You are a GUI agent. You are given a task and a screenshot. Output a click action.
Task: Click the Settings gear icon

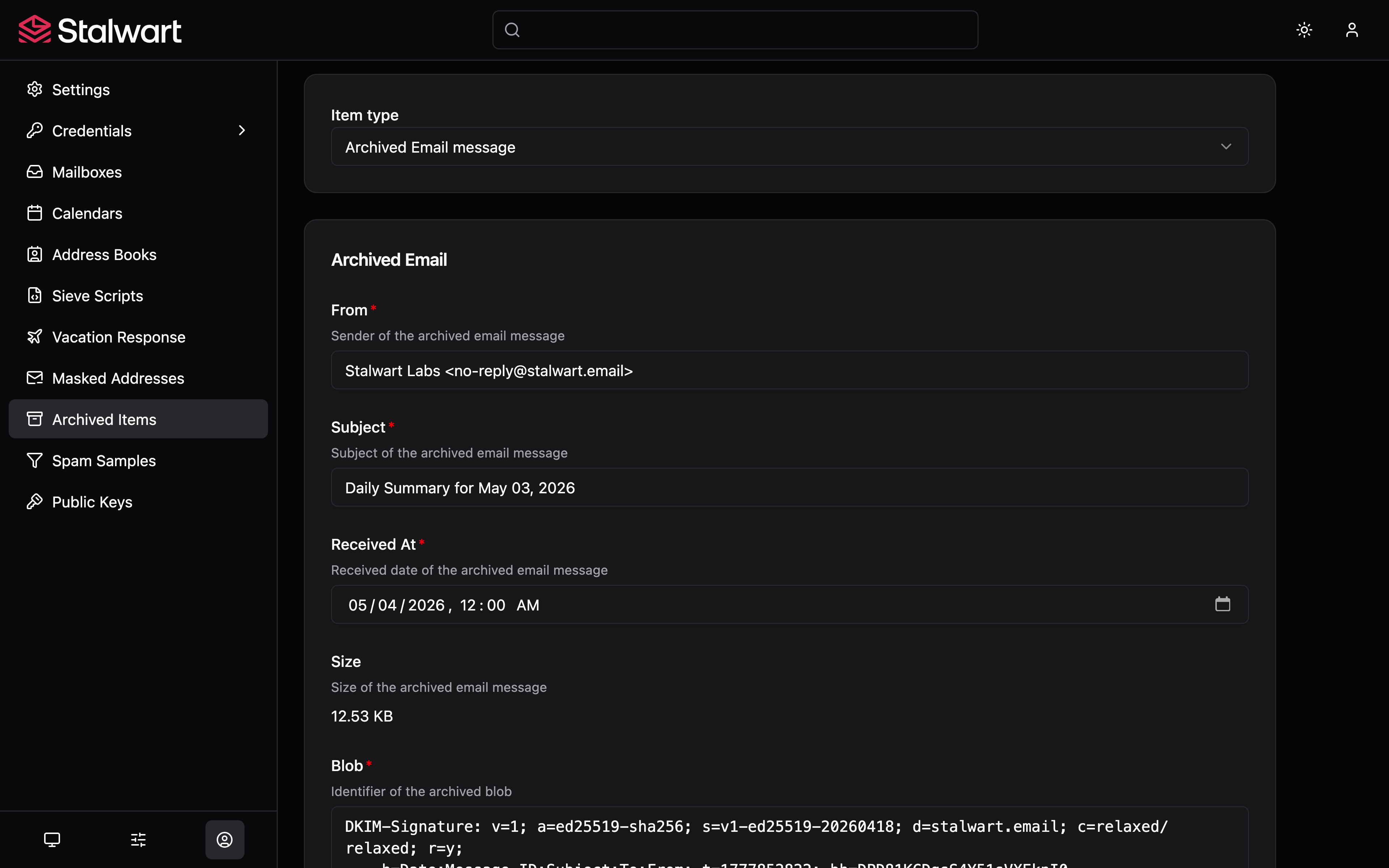pos(34,89)
